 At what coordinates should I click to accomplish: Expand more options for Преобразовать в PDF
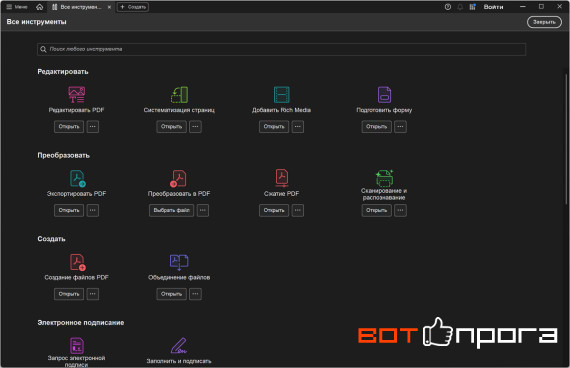(203, 210)
